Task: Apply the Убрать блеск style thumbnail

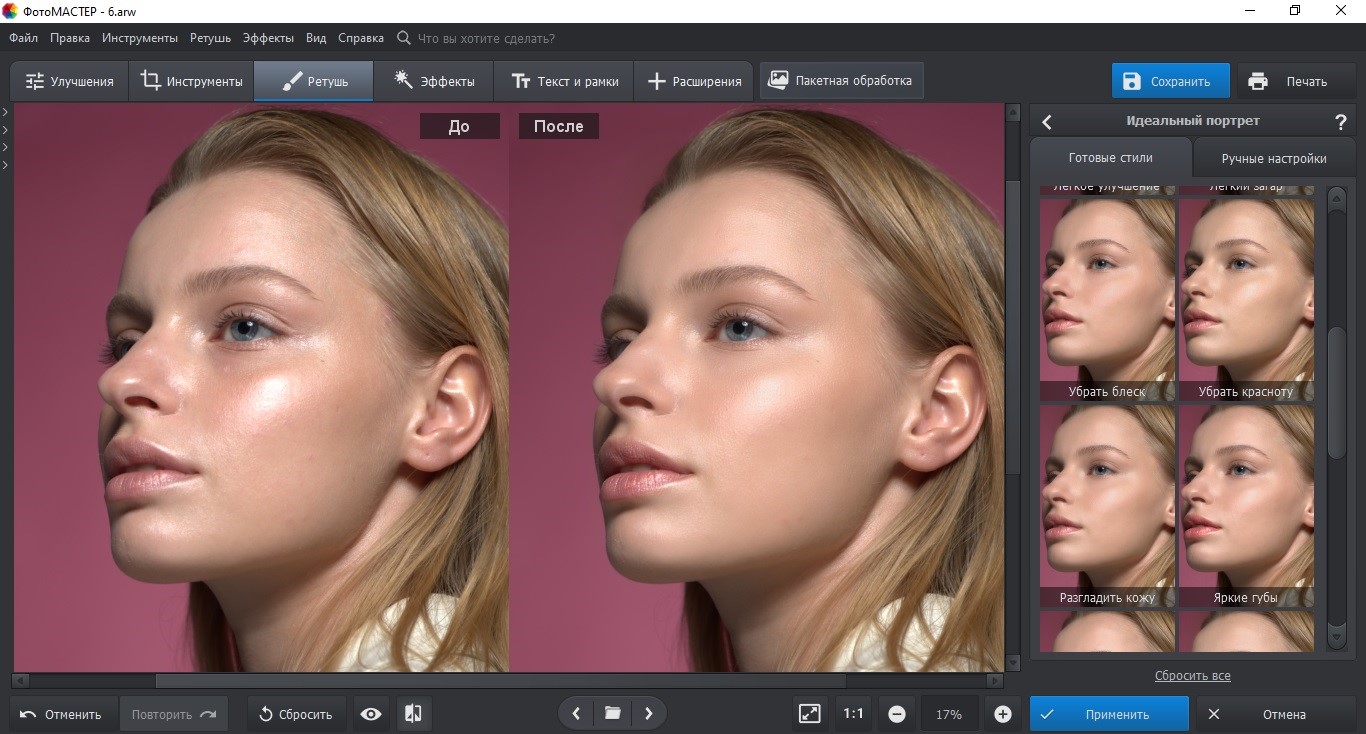Action: (x=1107, y=300)
